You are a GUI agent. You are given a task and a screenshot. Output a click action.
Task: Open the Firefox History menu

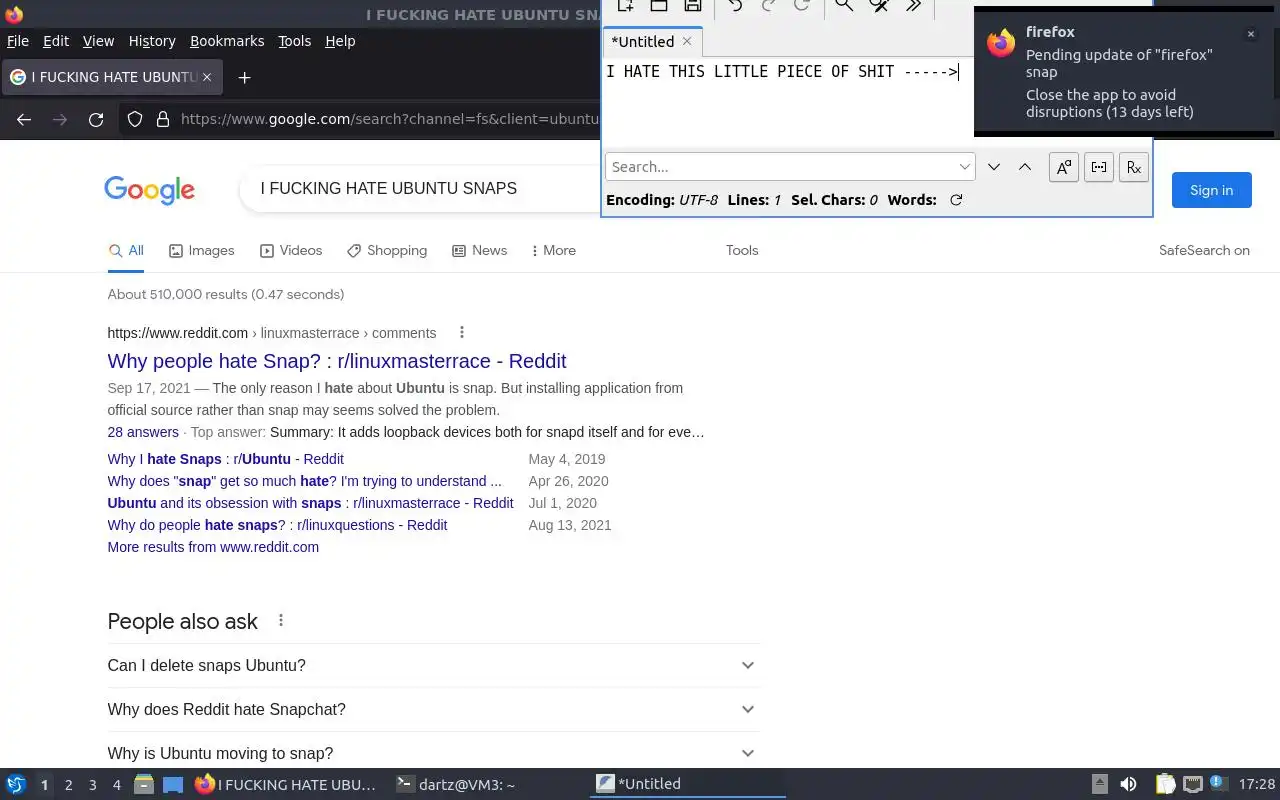click(152, 41)
